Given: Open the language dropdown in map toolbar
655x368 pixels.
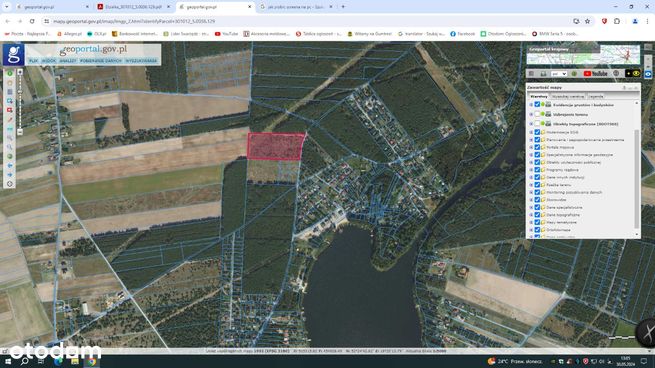Looking at the screenshot, I should pyautogui.click(x=559, y=74).
